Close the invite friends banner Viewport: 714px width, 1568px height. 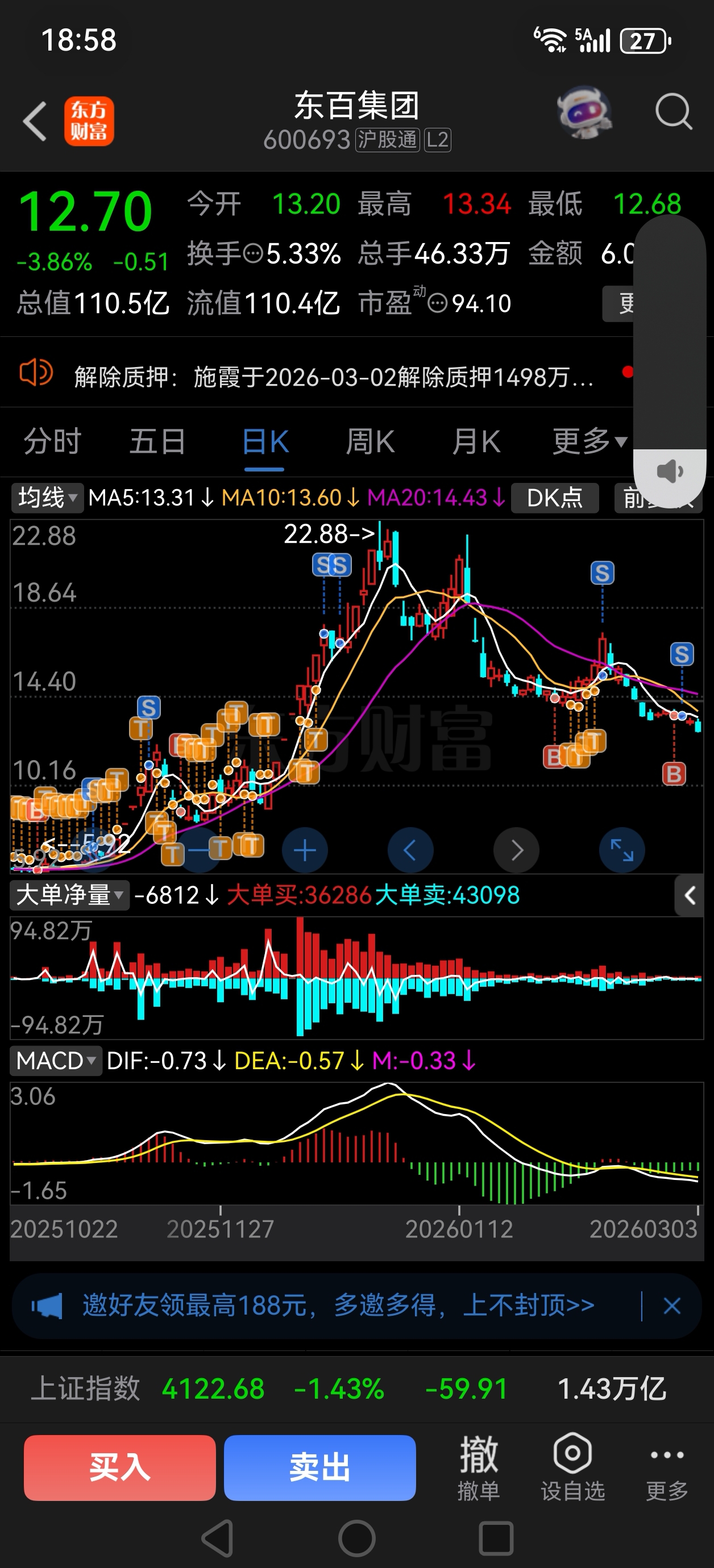point(672,1306)
